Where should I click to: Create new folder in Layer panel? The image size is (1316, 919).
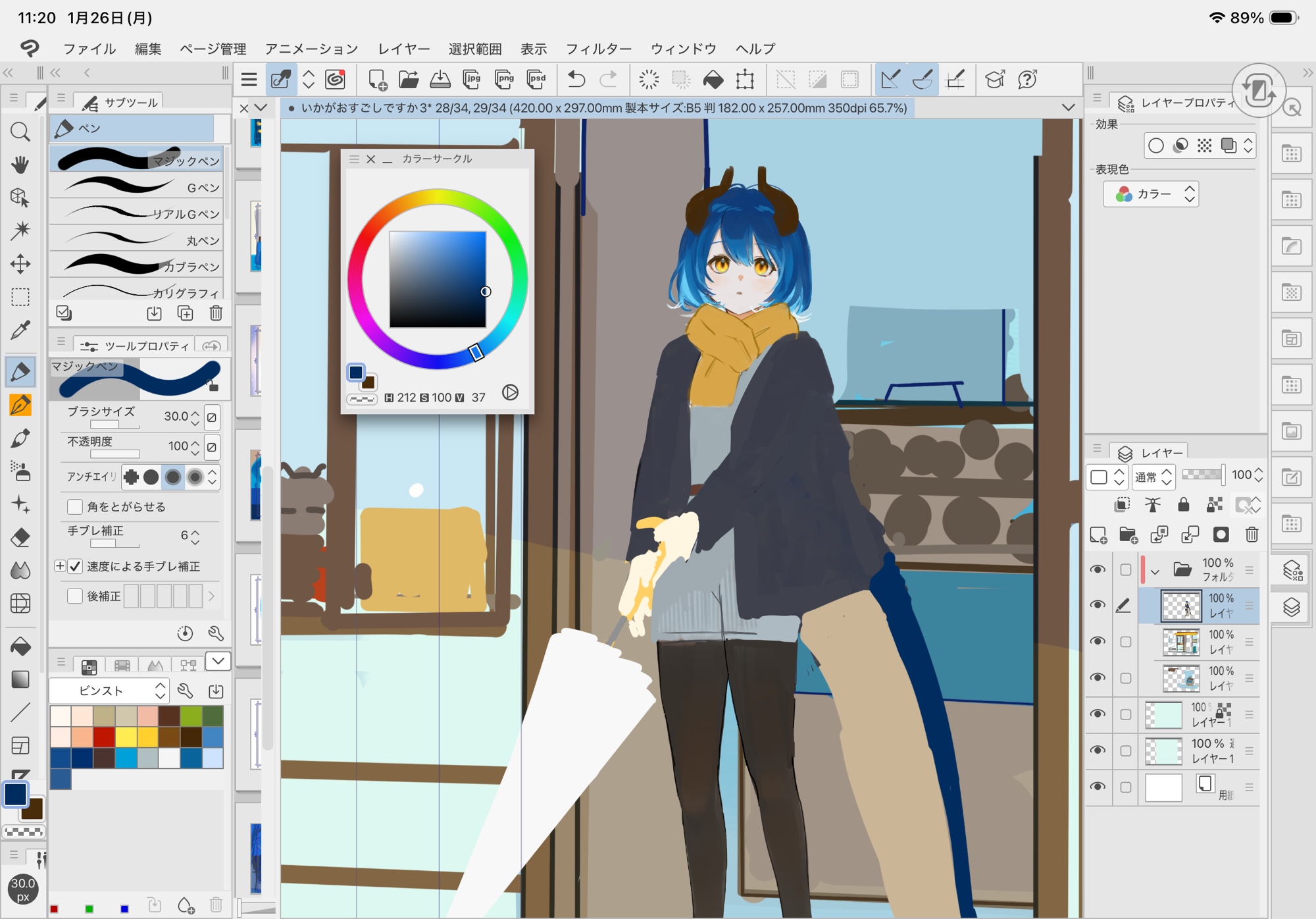pos(1128,535)
